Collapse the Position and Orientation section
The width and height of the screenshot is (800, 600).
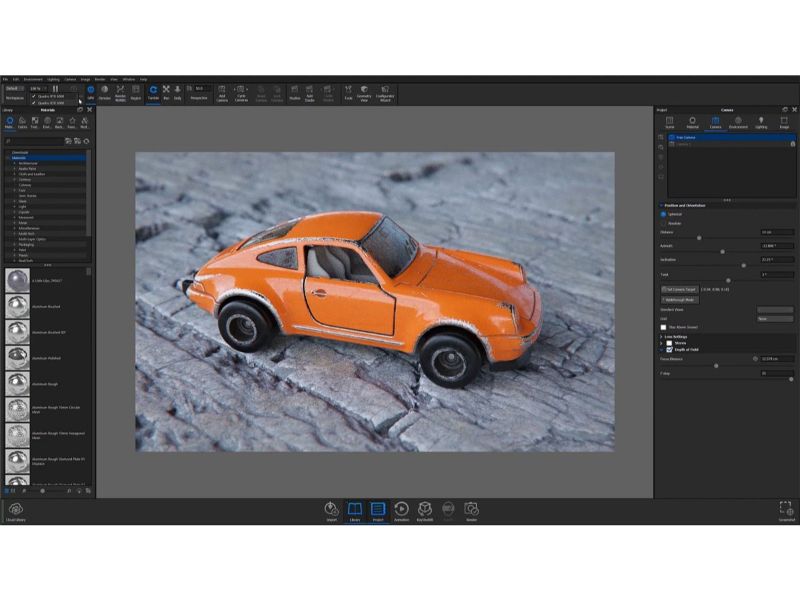(662, 206)
